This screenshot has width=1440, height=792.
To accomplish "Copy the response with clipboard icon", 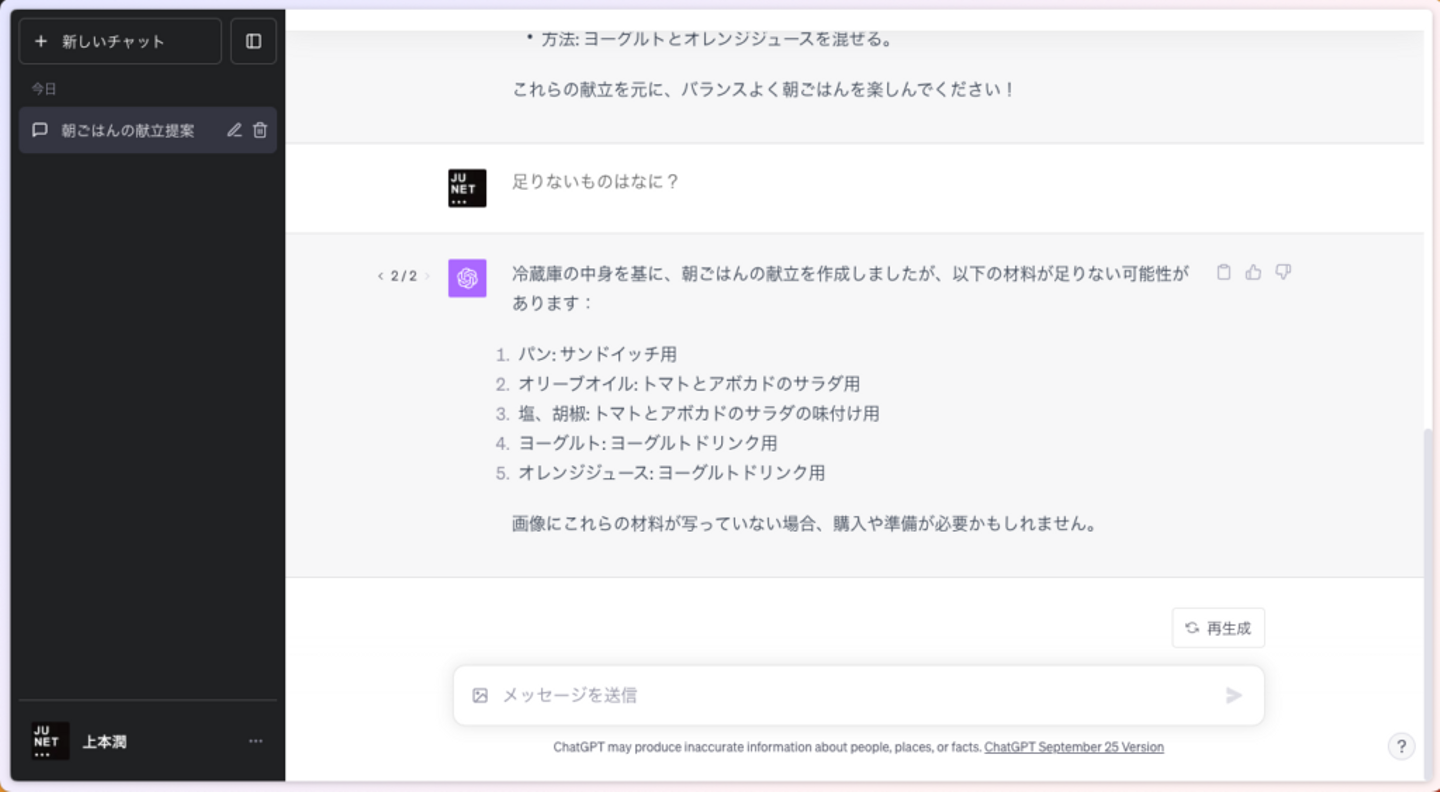I will pyautogui.click(x=1223, y=272).
